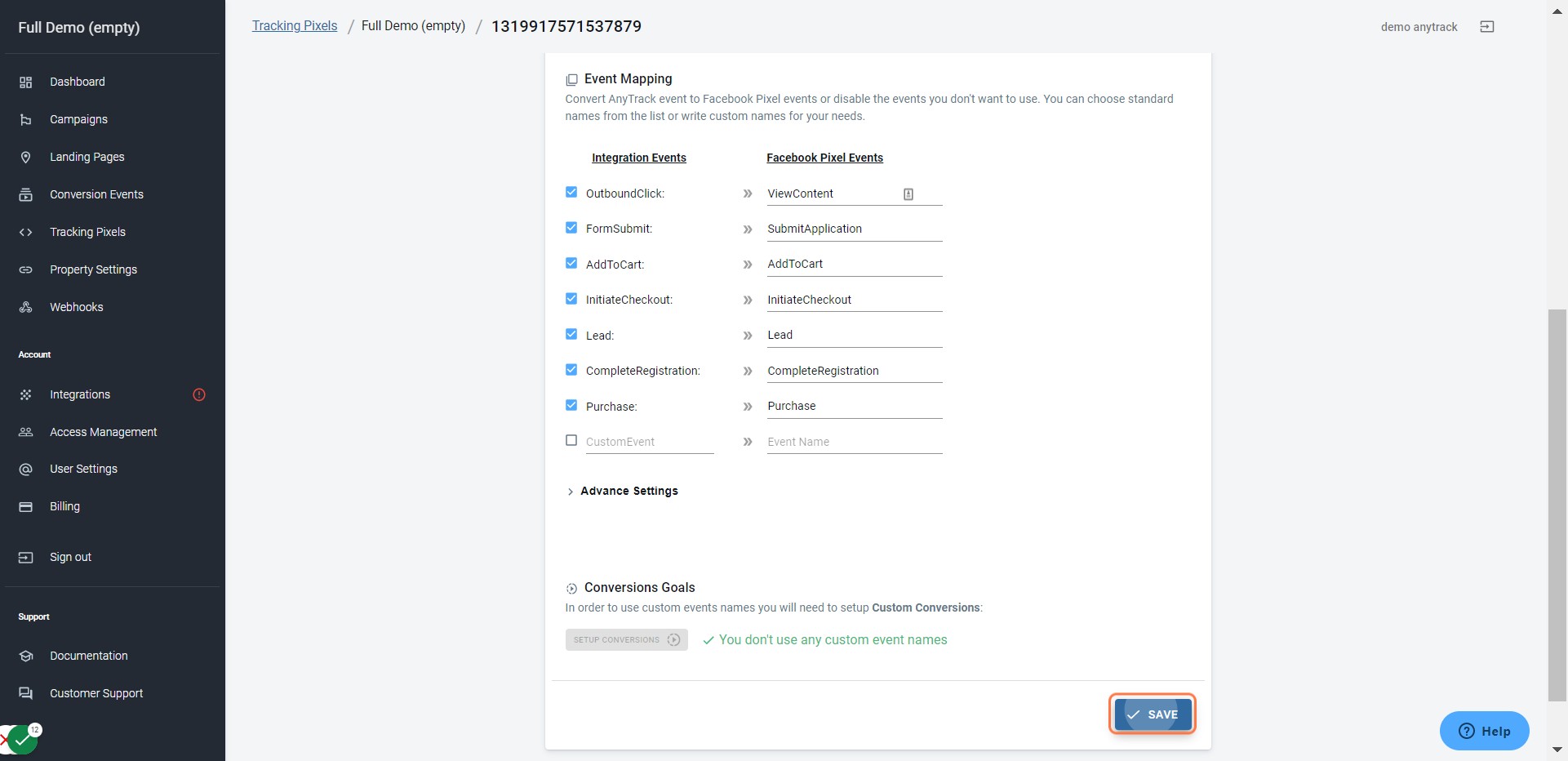This screenshot has width=1568, height=761.
Task: Open the Help widget
Action: pos(1484,731)
